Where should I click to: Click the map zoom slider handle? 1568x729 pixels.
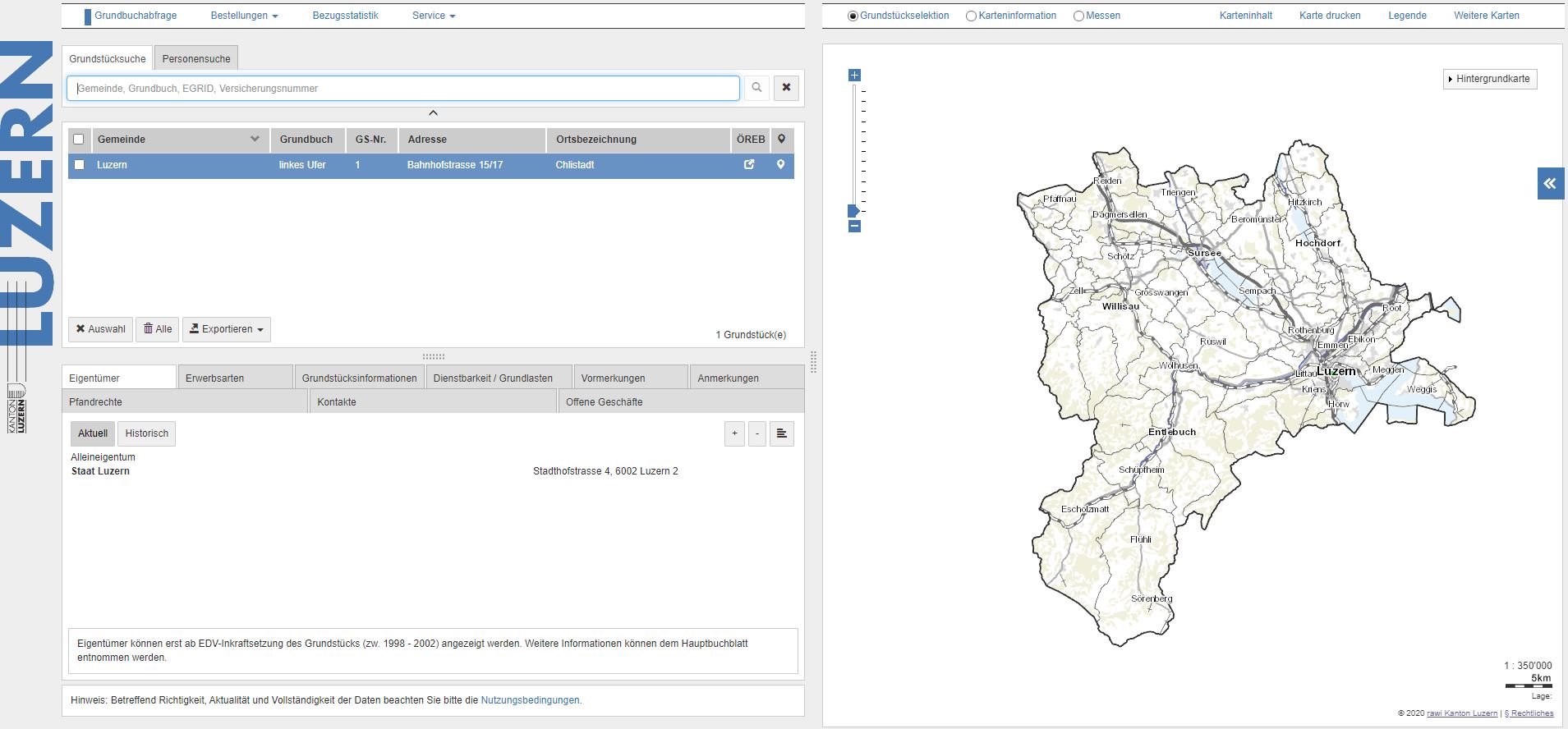(853, 211)
